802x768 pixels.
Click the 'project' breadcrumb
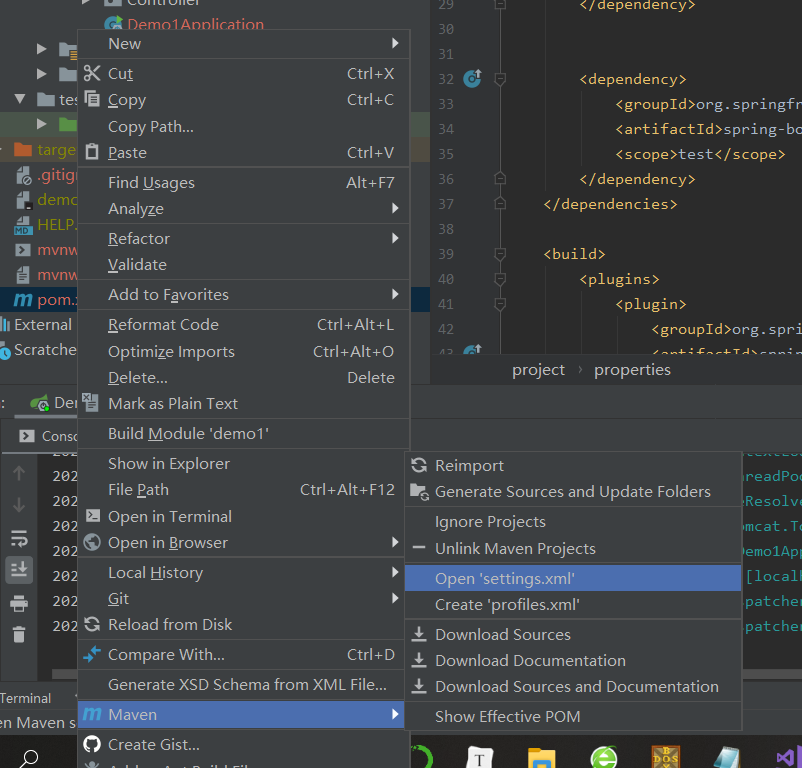coord(538,370)
